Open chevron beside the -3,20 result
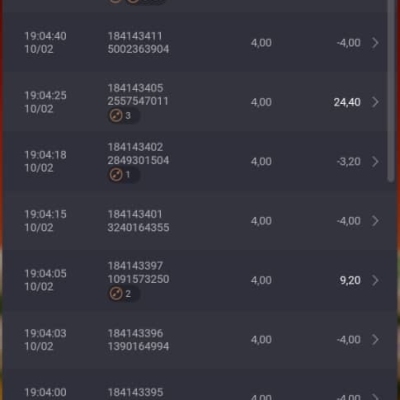The width and height of the screenshot is (400, 400). click(x=375, y=162)
